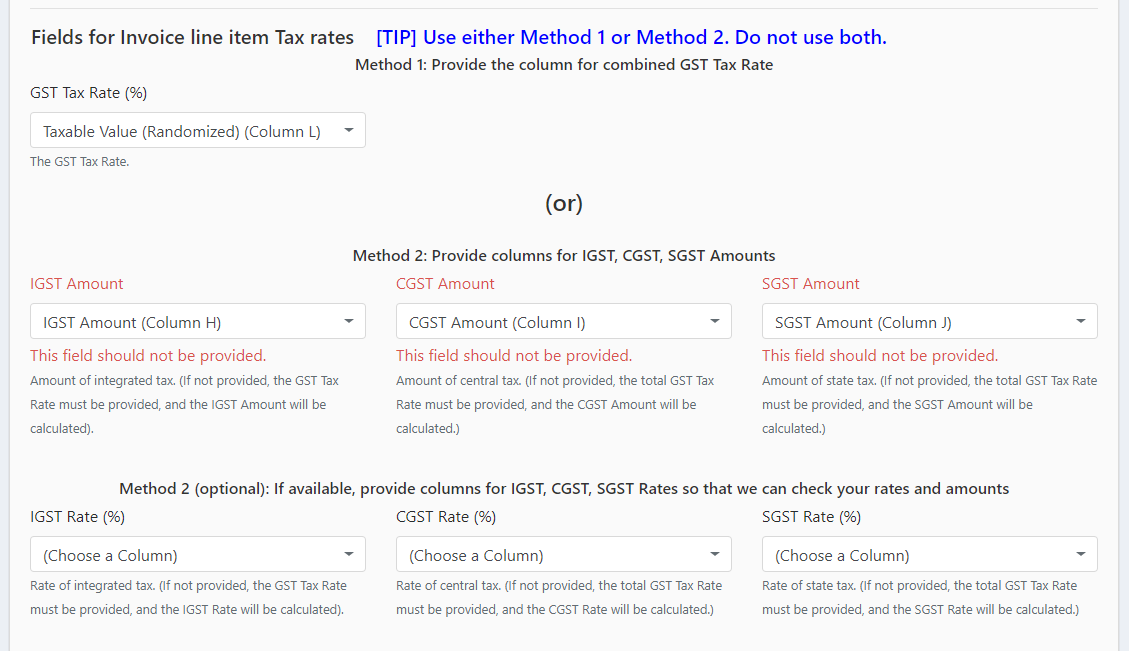Viewport: 1135px width, 669px height.
Task: Click the 'Fields for Invoice line item Tax rates' heading
Action: pyautogui.click(x=193, y=38)
